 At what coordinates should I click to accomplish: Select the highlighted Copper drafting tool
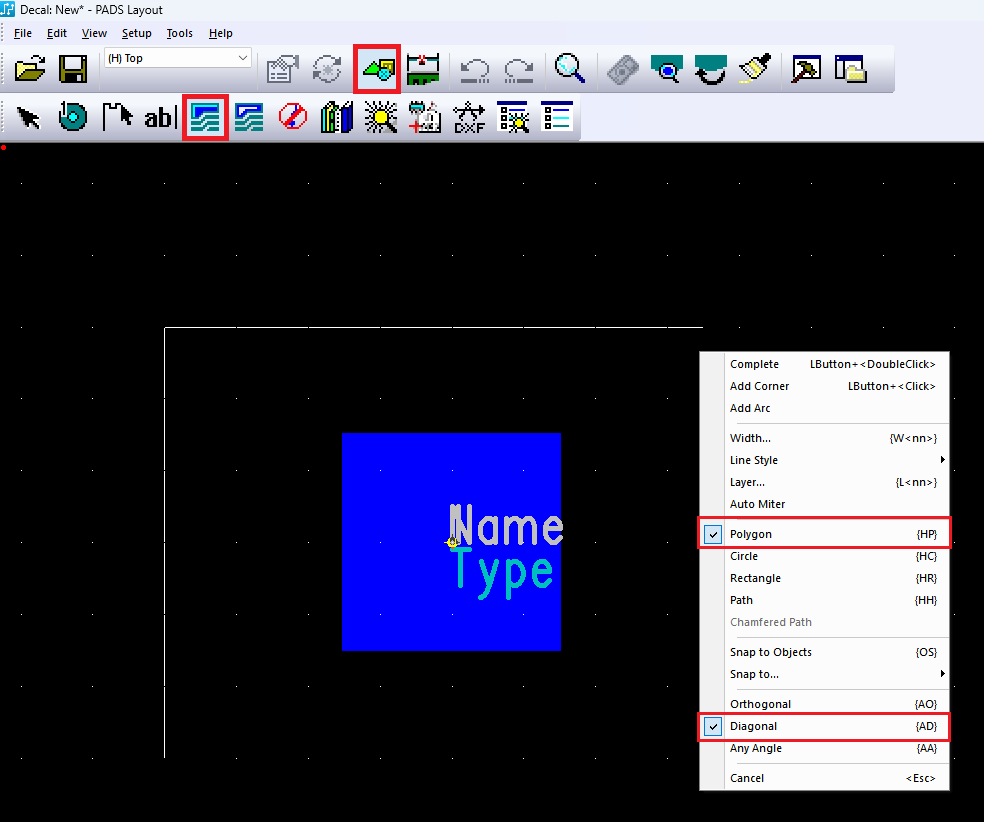205,117
